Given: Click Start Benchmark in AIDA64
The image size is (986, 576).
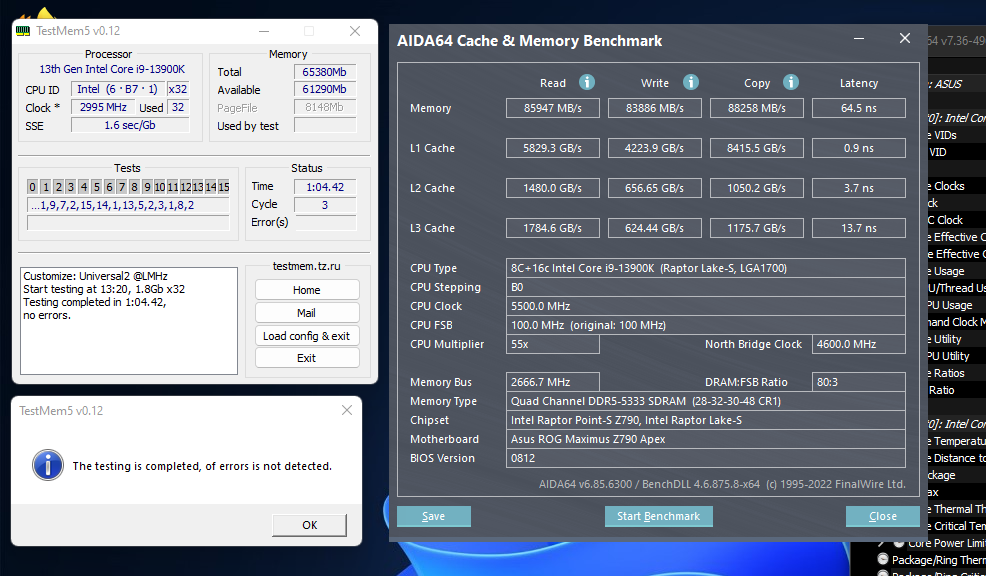Looking at the screenshot, I should (658, 516).
